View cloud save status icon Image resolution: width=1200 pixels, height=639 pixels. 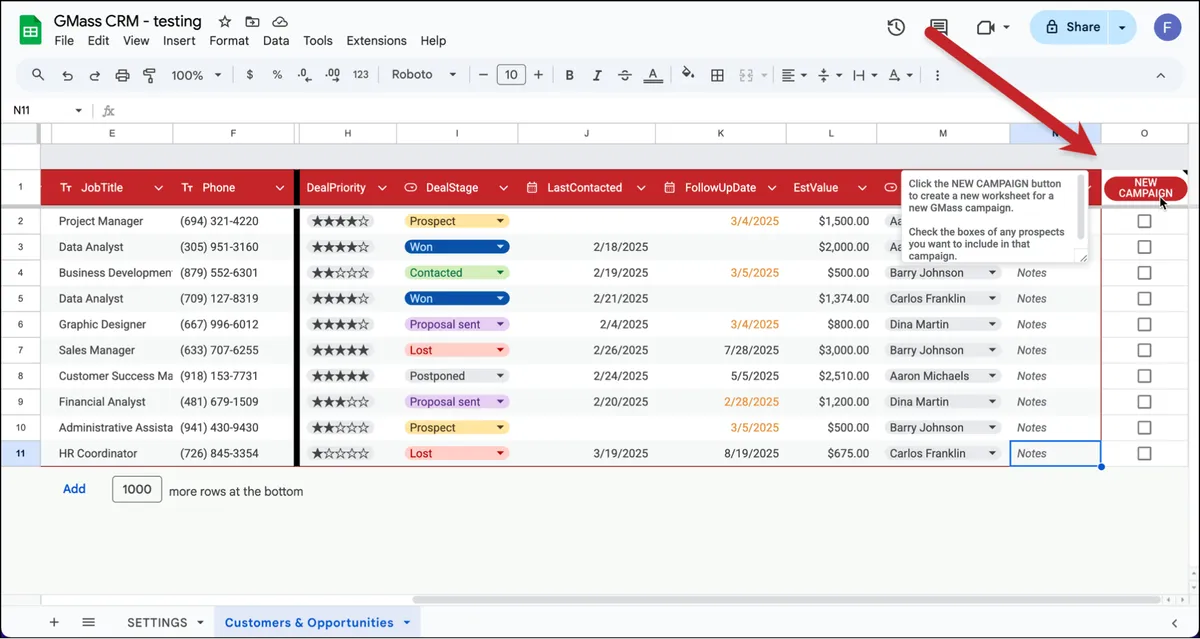point(280,21)
